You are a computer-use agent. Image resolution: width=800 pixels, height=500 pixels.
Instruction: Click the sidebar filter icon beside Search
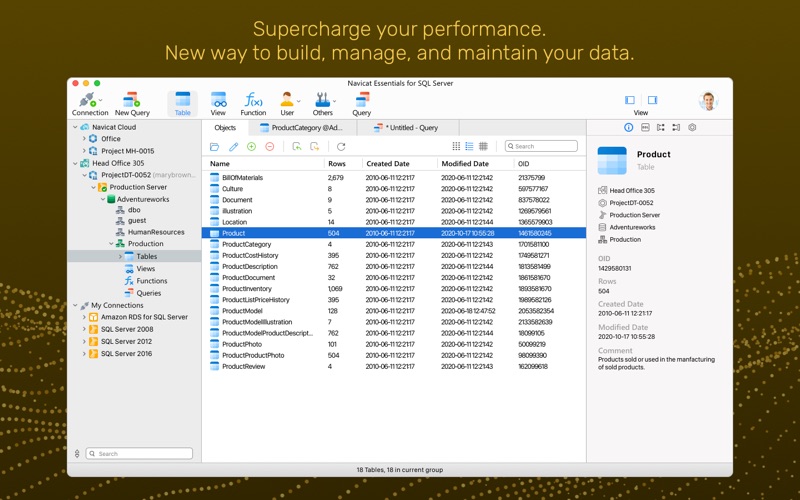point(77,453)
